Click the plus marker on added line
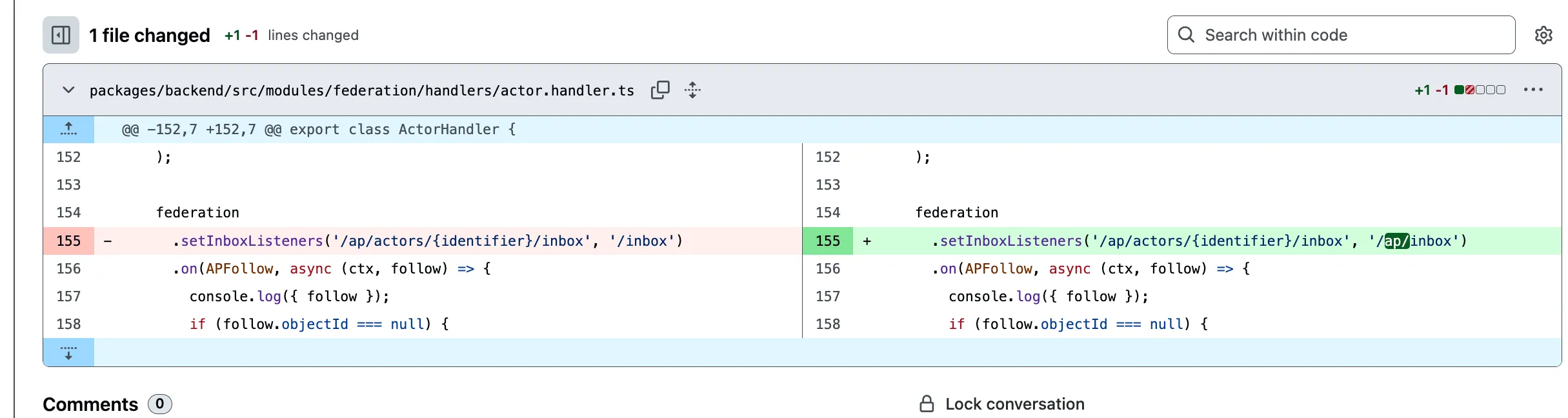 coord(867,241)
